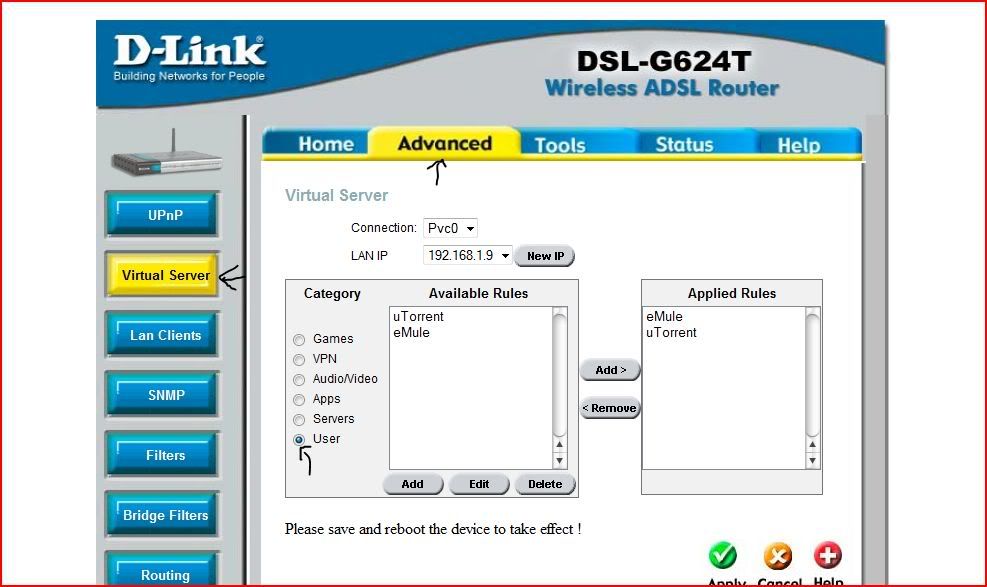
Task: Open the Status tab
Action: (x=684, y=145)
